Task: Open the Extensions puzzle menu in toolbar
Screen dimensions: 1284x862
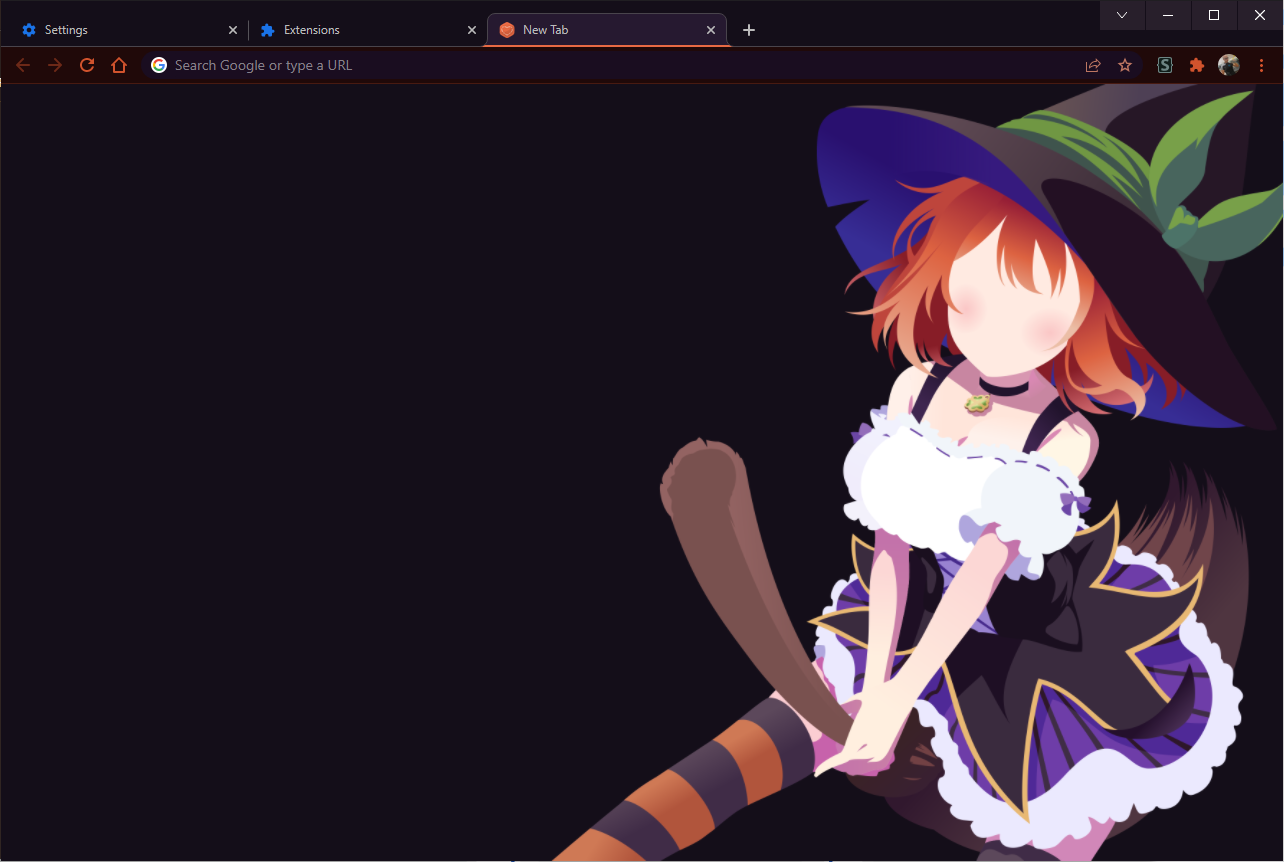Action: pos(1197,65)
